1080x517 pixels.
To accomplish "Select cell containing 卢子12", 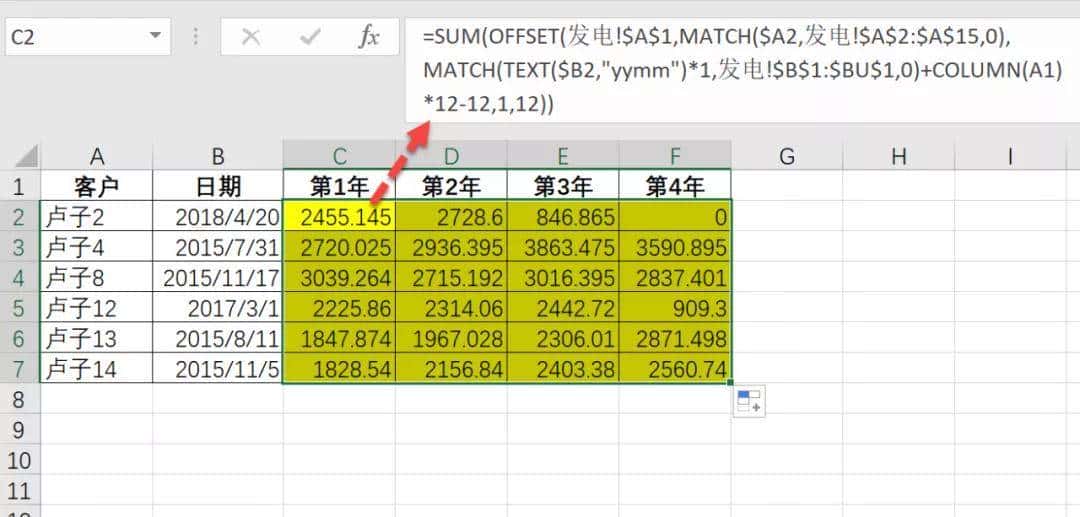I will (x=96, y=308).
